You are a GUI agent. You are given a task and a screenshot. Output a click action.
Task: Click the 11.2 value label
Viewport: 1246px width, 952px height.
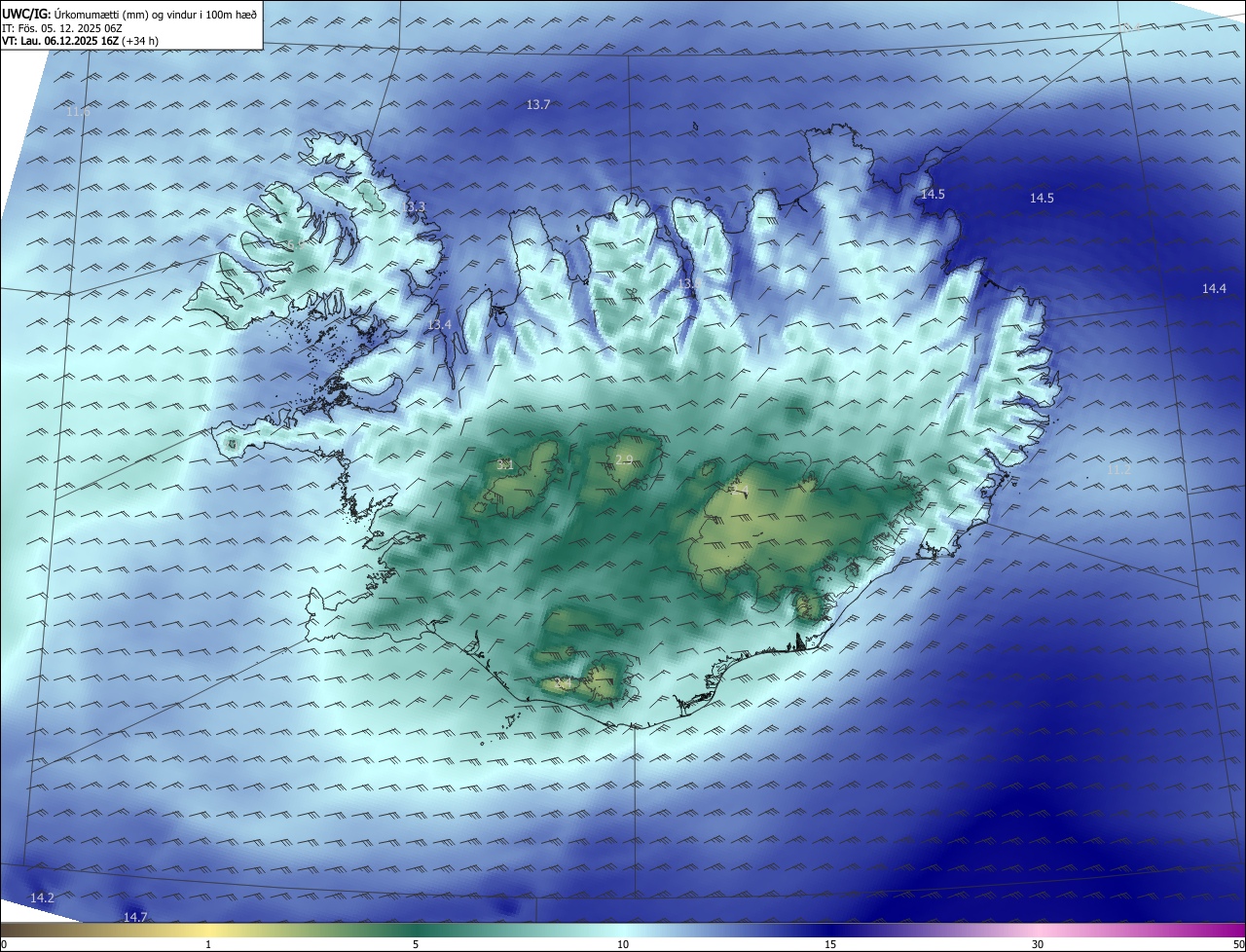1119,469
